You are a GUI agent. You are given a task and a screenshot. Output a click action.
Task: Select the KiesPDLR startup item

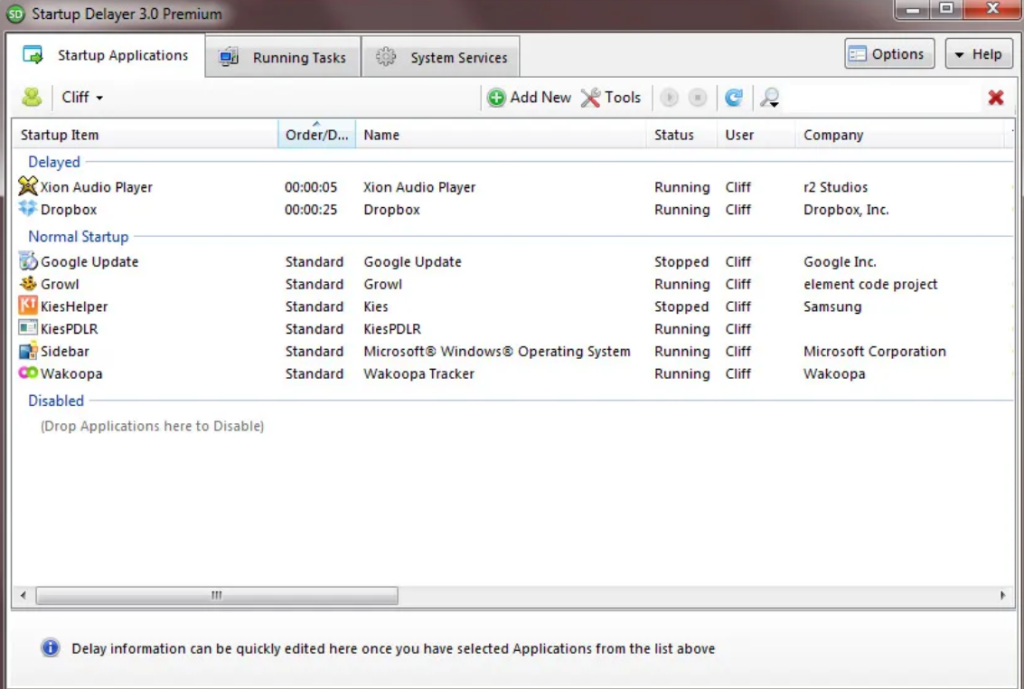pos(69,328)
